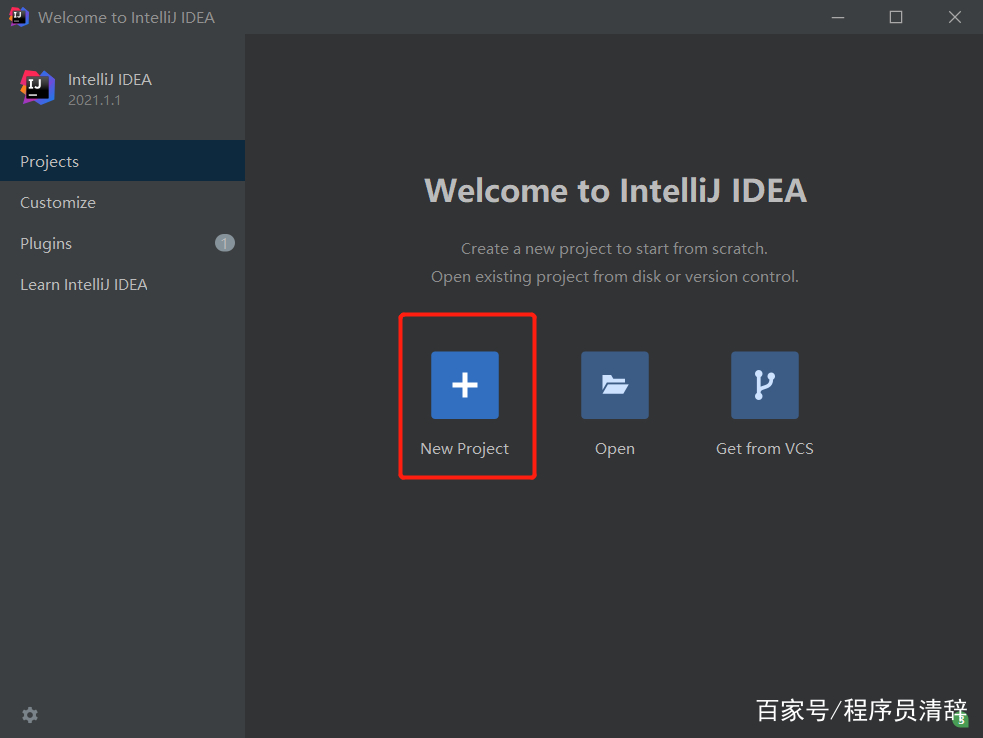Viewport: 983px width, 738px height.
Task: Click the New Project text label
Action: 464,449
